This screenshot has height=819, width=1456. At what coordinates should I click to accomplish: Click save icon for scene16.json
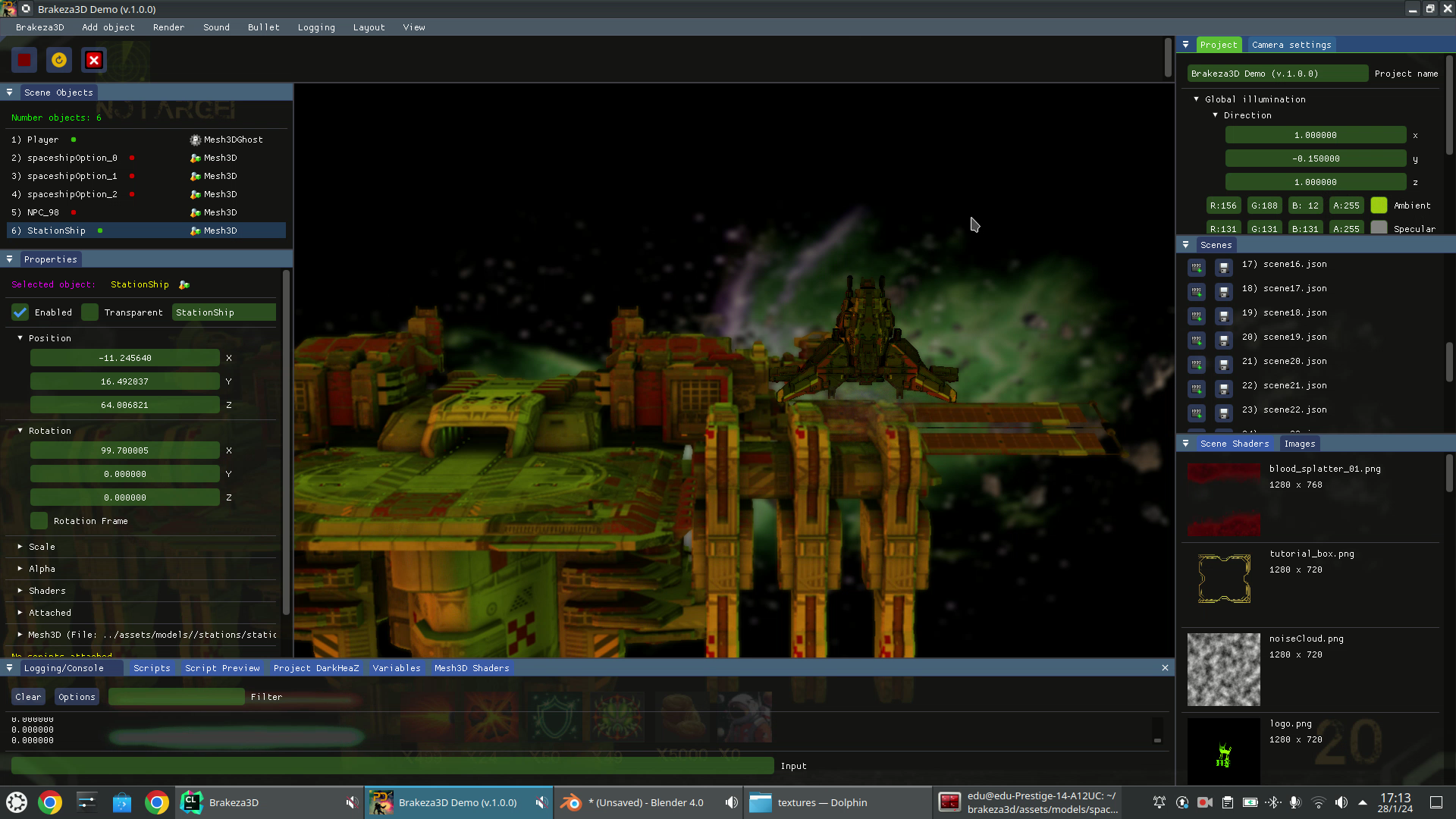[x=1223, y=267]
